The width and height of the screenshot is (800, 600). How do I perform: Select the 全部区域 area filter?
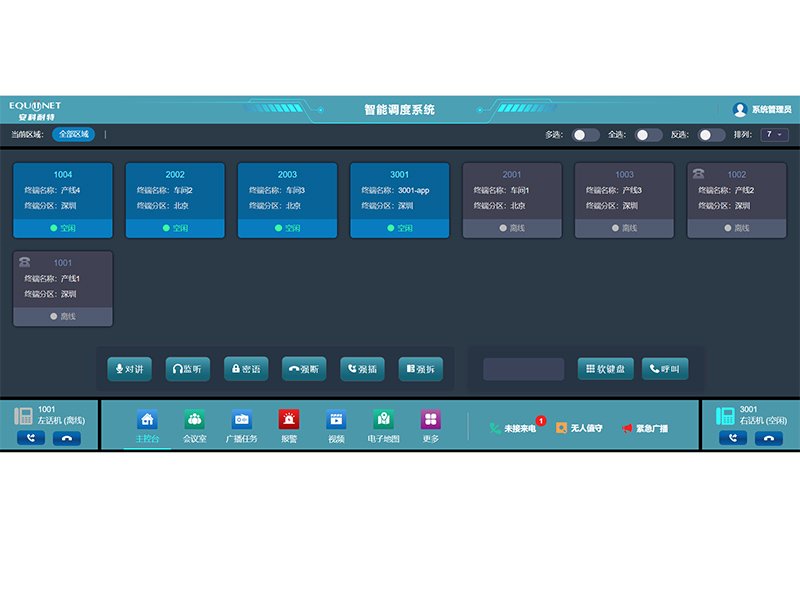[73, 134]
